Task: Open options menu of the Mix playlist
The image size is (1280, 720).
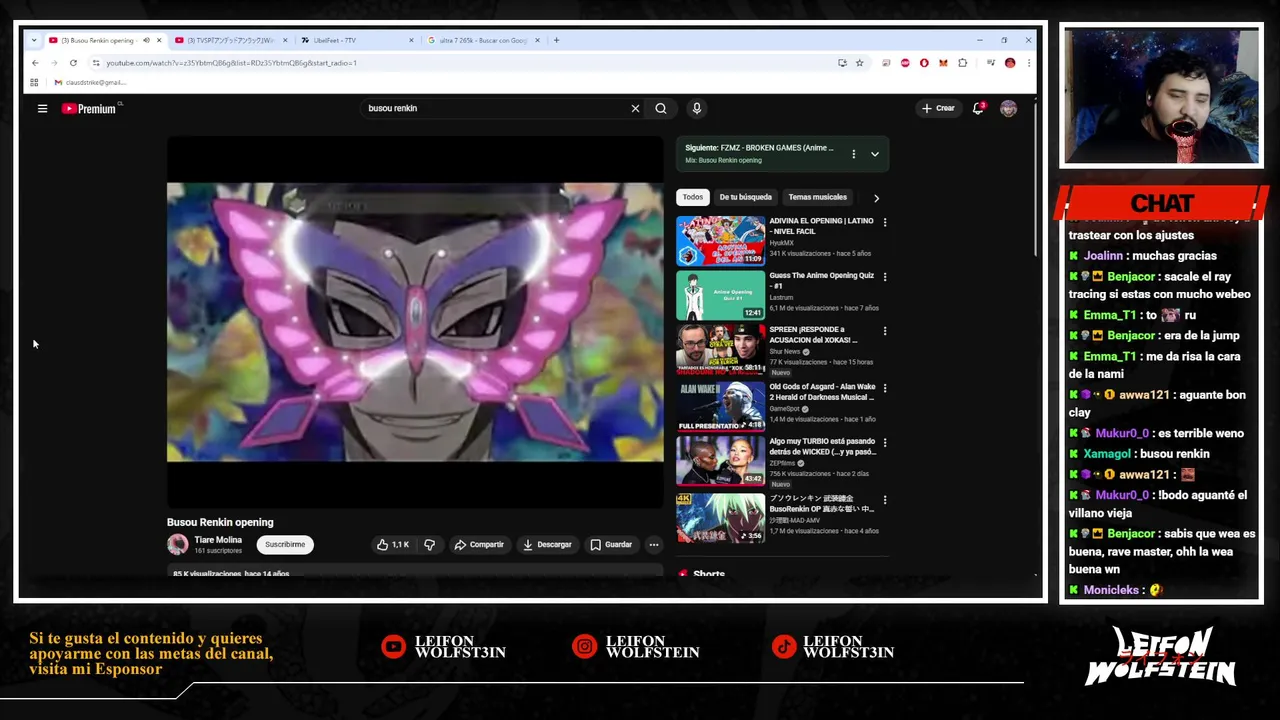Action: coord(853,154)
